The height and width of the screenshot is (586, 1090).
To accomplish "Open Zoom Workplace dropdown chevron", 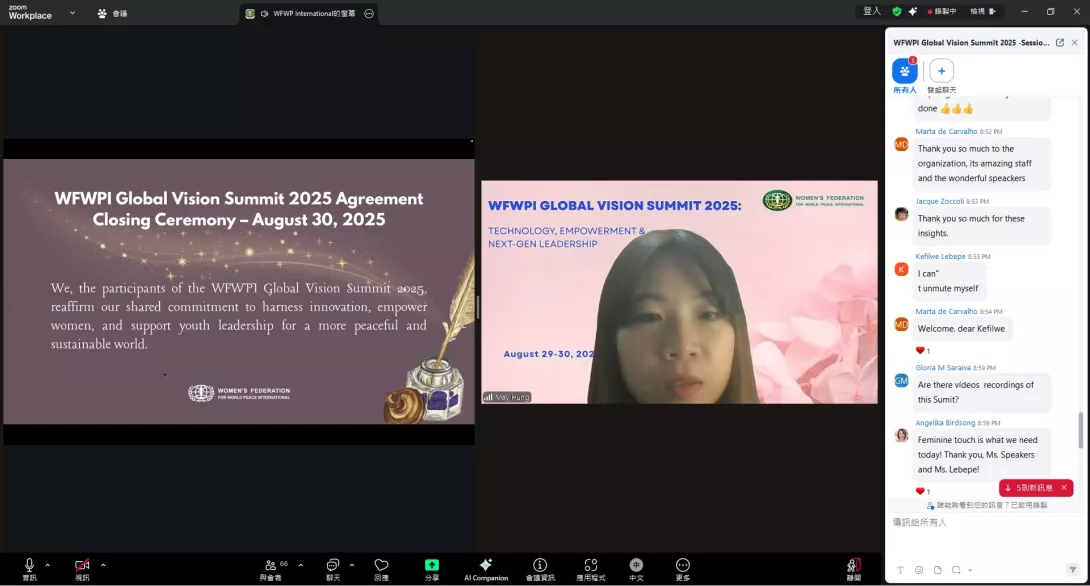I will (x=72, y=13).
